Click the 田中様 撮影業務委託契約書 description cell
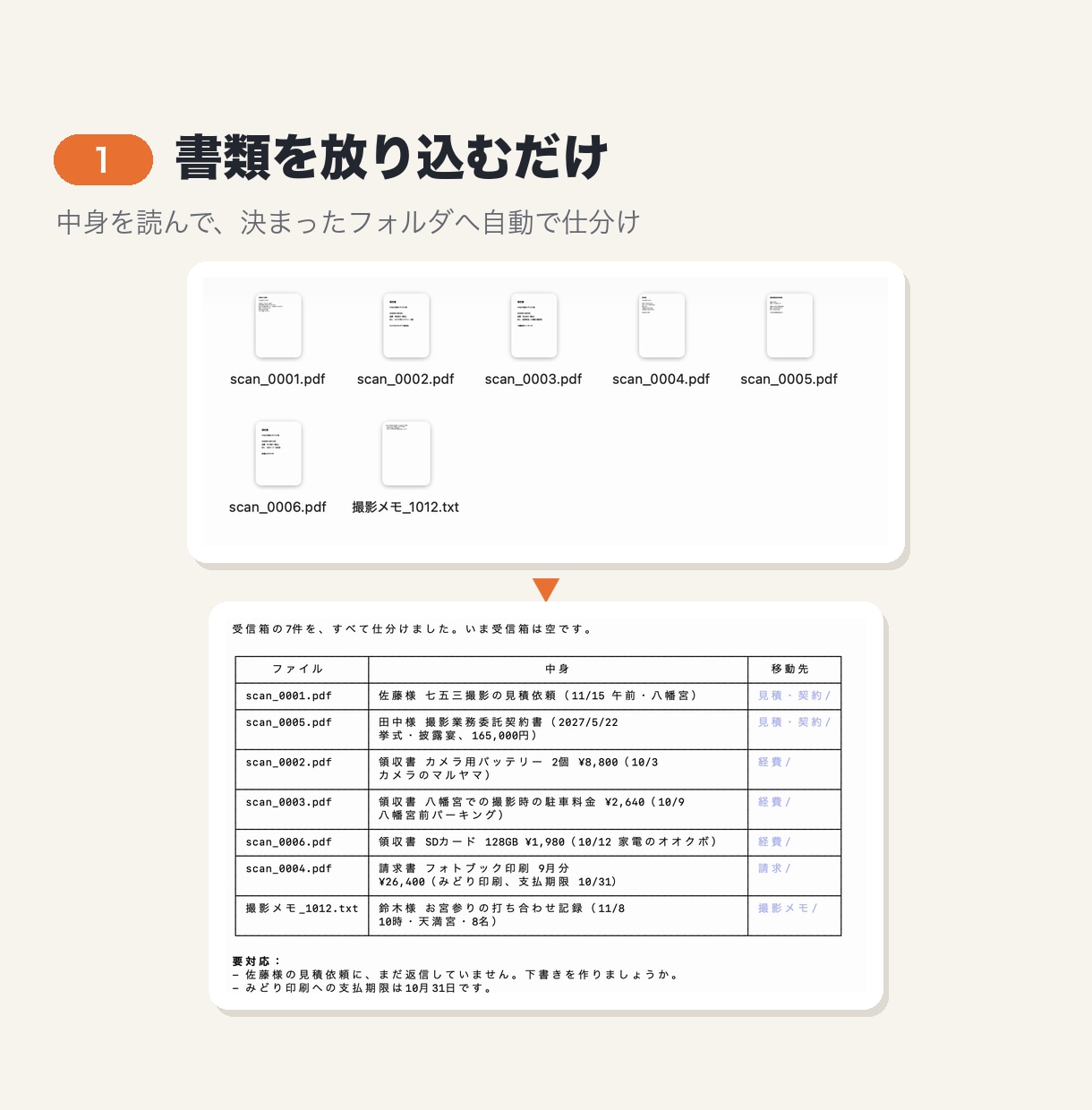 pyautogui.click(x=558, y=729)
